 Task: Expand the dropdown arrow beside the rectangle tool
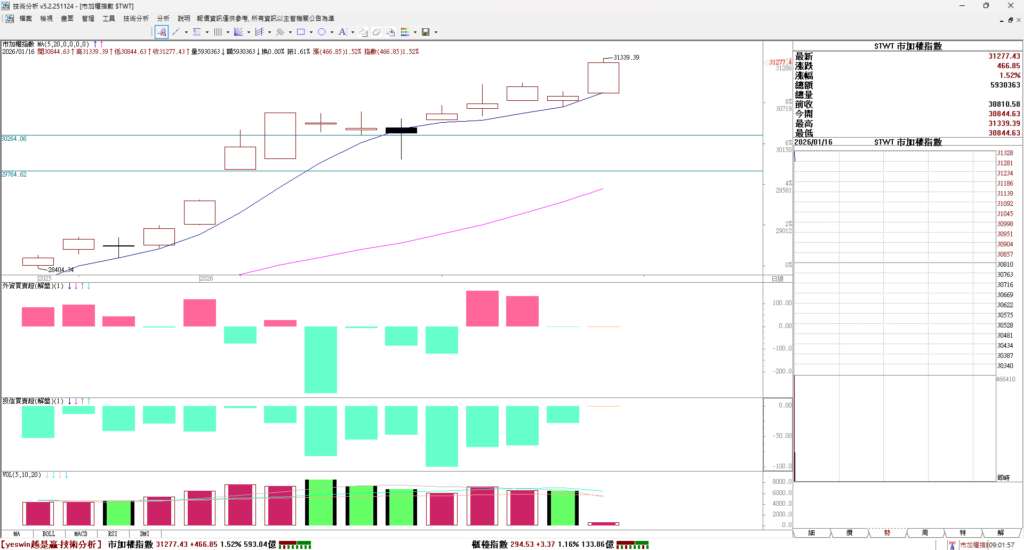(x=311, y=32)
